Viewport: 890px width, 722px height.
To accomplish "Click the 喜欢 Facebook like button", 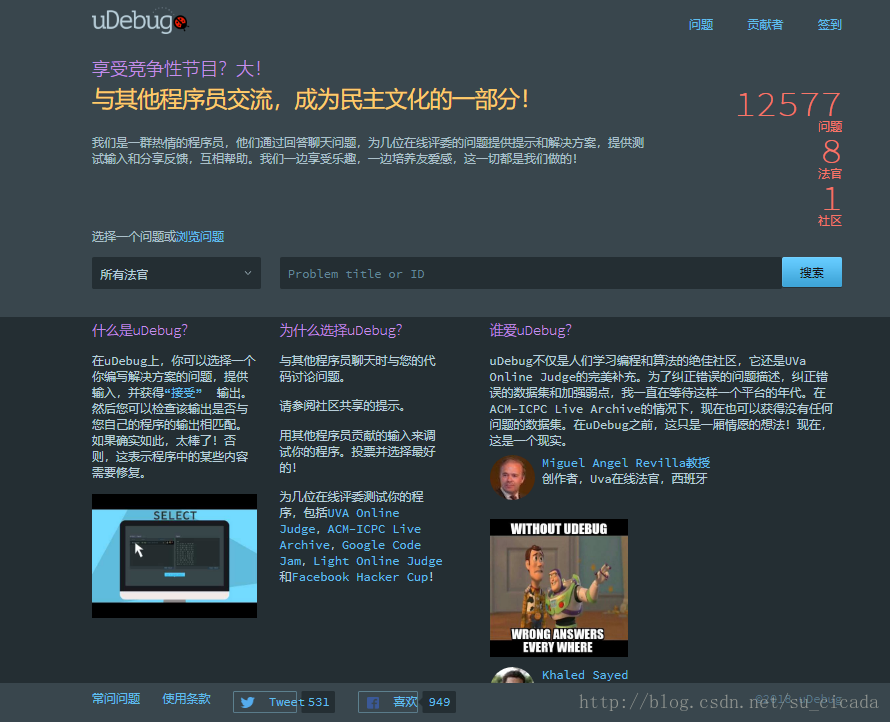I will click(x=388, y=702).
